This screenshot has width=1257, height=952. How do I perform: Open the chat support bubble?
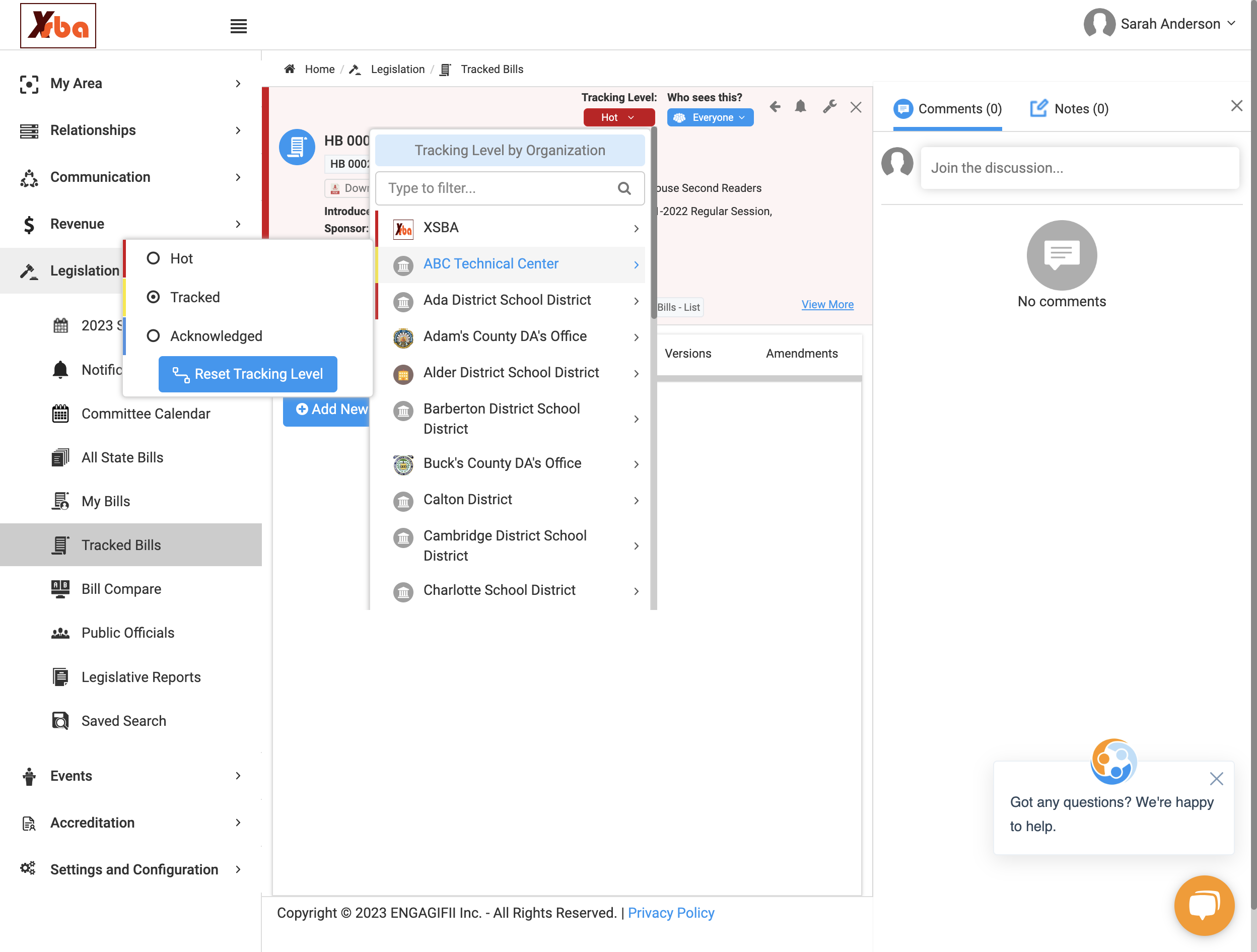[x=1204, y=904]
